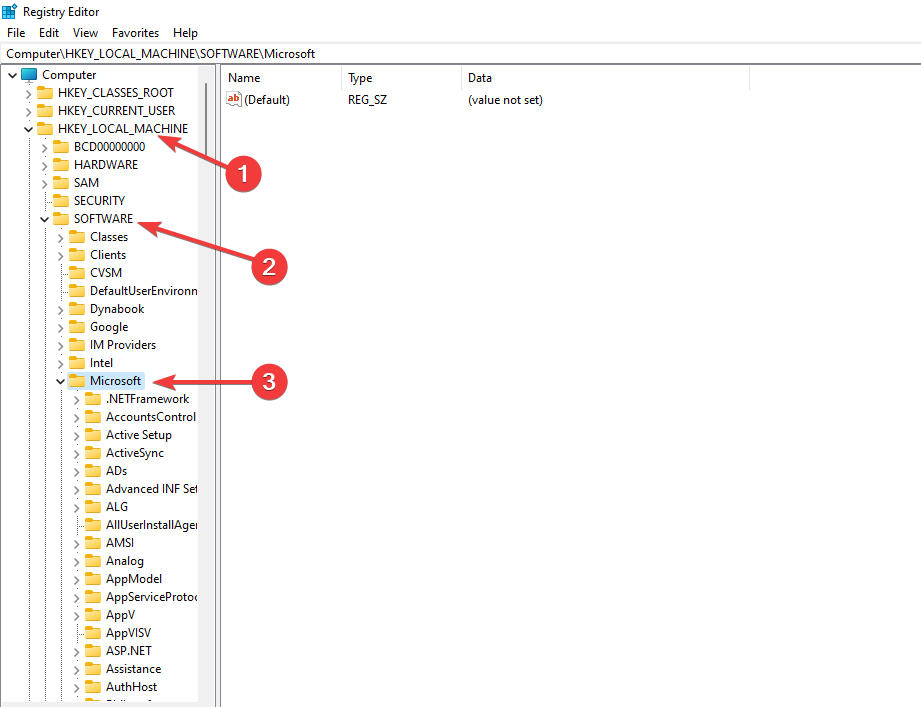Click the AppV folder icon
921x707 pixels.
coord(93,615)
